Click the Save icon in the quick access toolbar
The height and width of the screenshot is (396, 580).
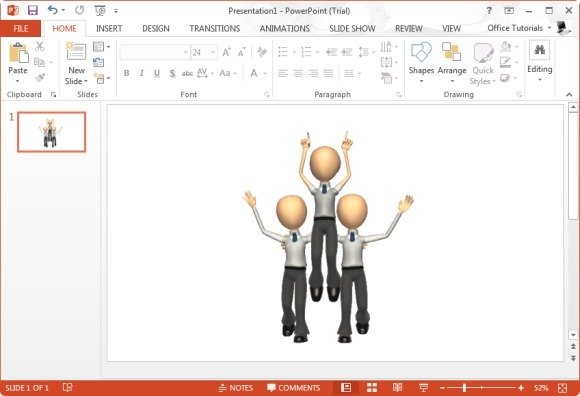[x=33, y=10]
